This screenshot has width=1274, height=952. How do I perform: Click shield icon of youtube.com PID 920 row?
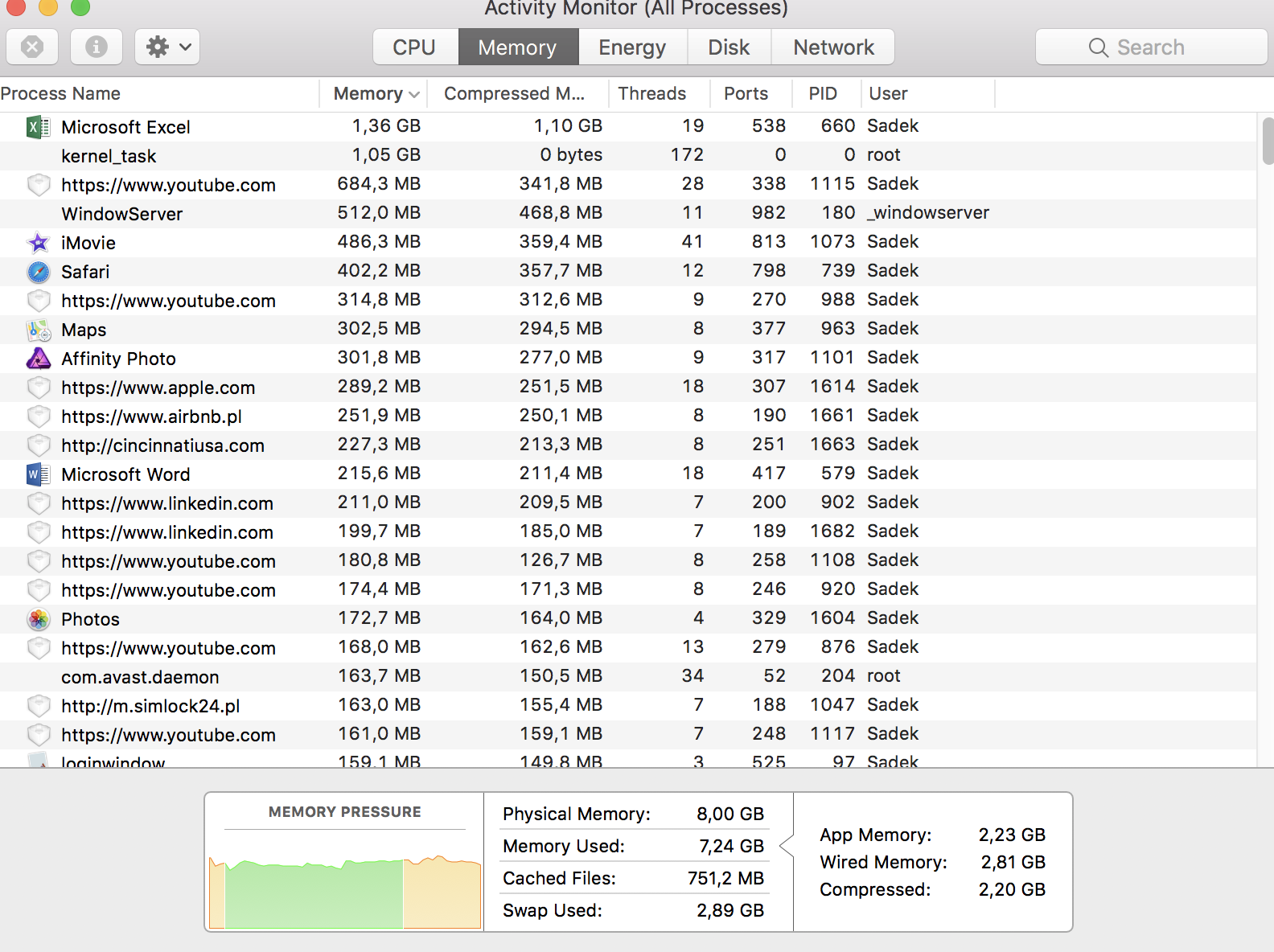pyautogui.click(x=39, y=590)
